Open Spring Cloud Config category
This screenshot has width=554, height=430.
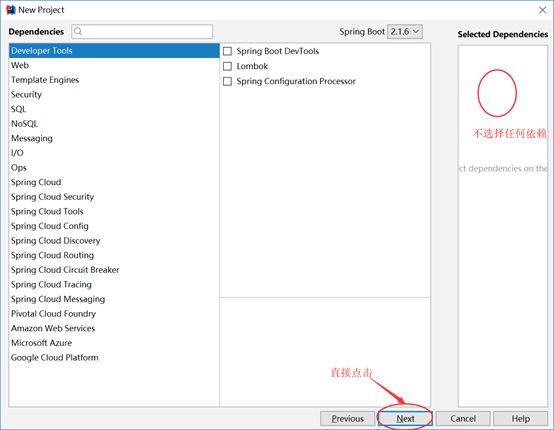(114, 226)
